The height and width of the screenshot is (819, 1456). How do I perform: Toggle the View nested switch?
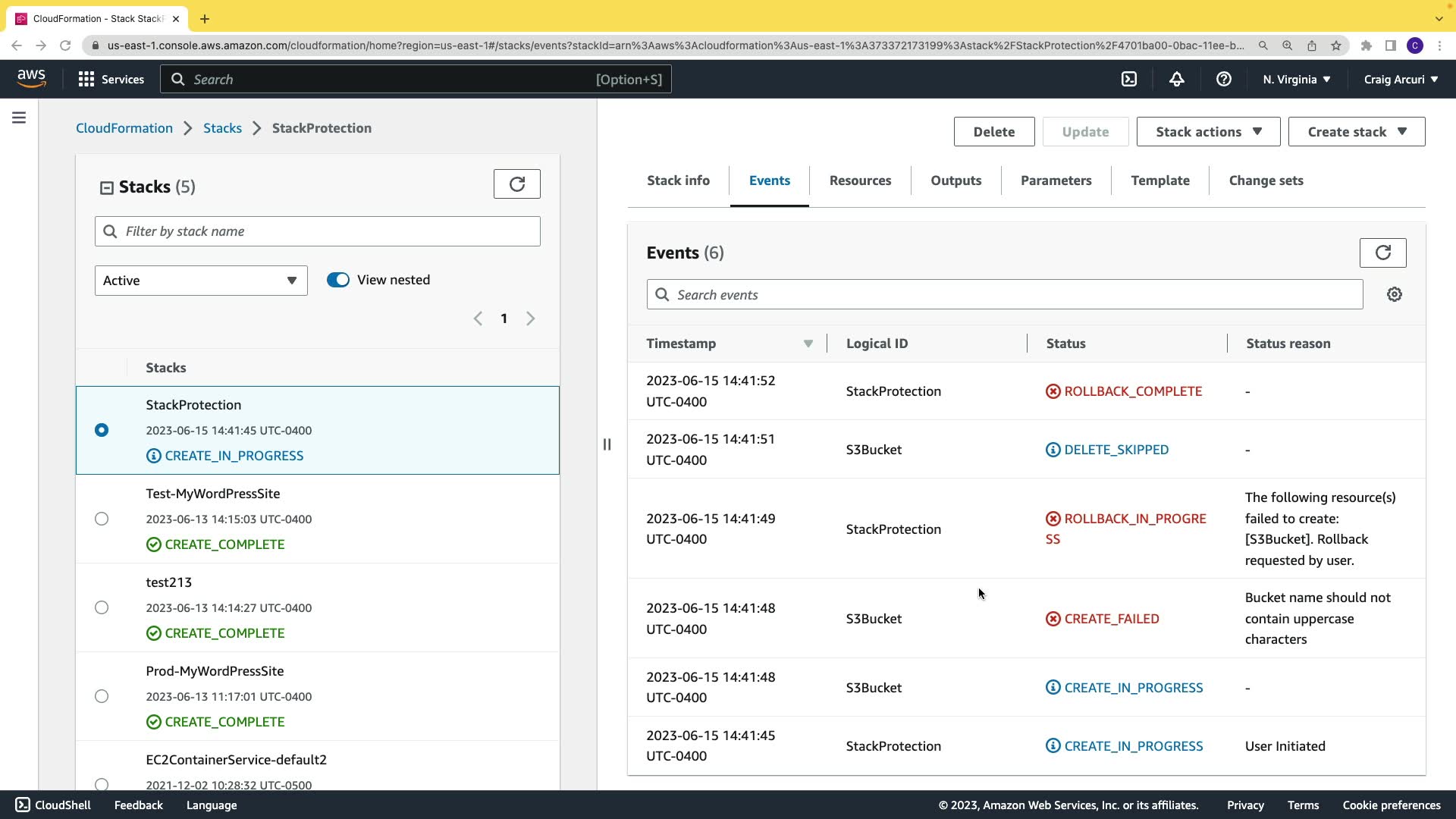[x=338, y=280]
